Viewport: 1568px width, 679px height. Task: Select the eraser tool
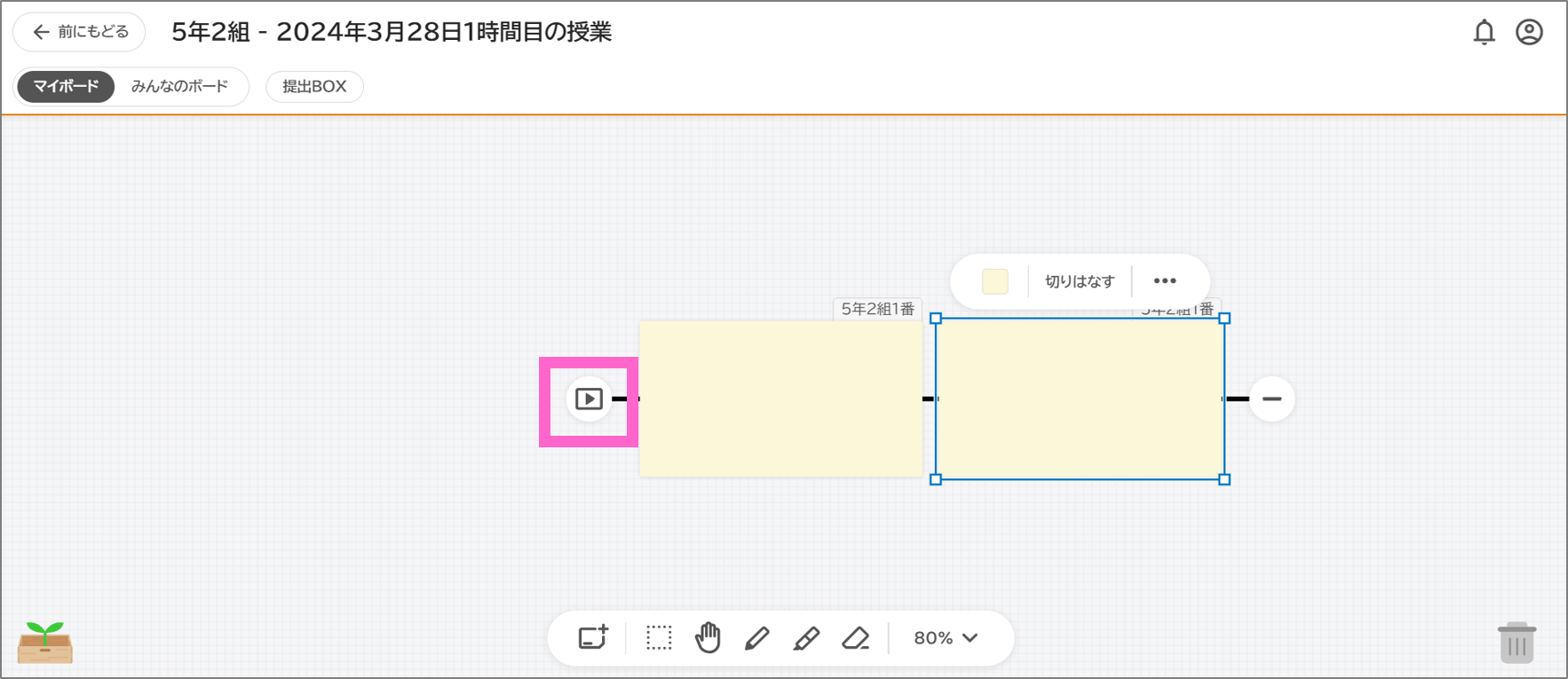[855, 637]
